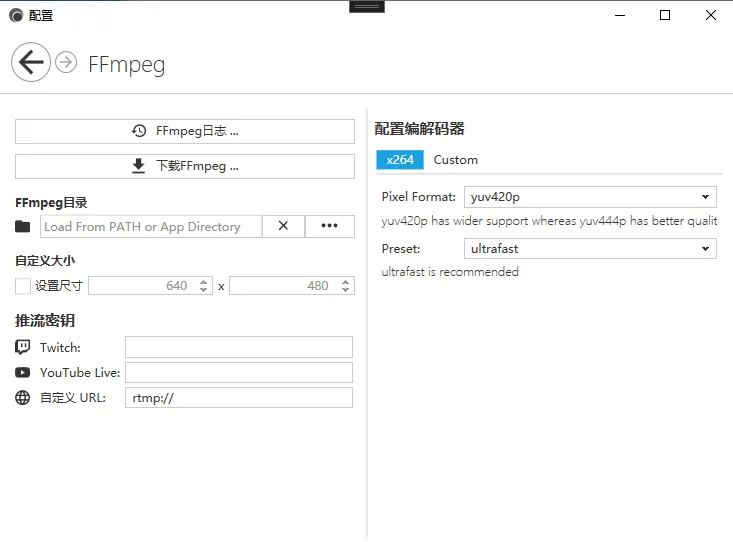The height and width of the screenshot is (542, 733).
Task: Open the Pixel Format yuv420p dropdown
Action: coord(590,197)
